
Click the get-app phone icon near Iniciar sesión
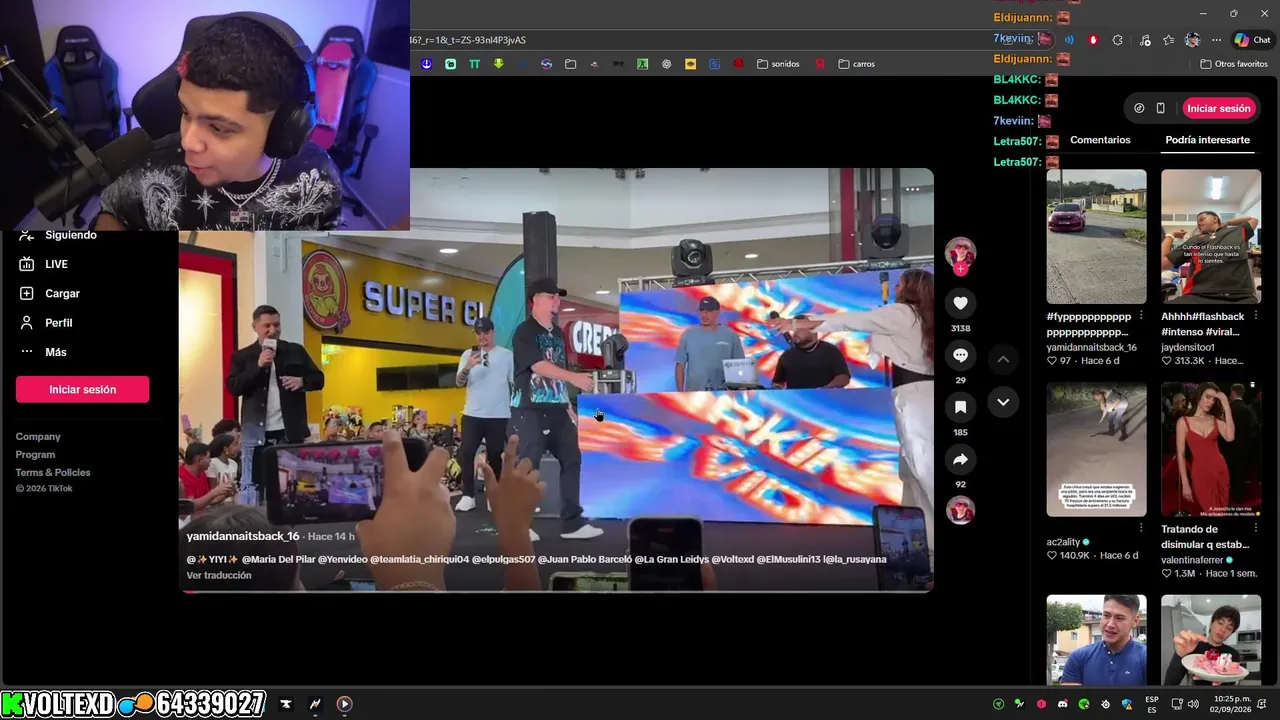(x=1160, y=108)
